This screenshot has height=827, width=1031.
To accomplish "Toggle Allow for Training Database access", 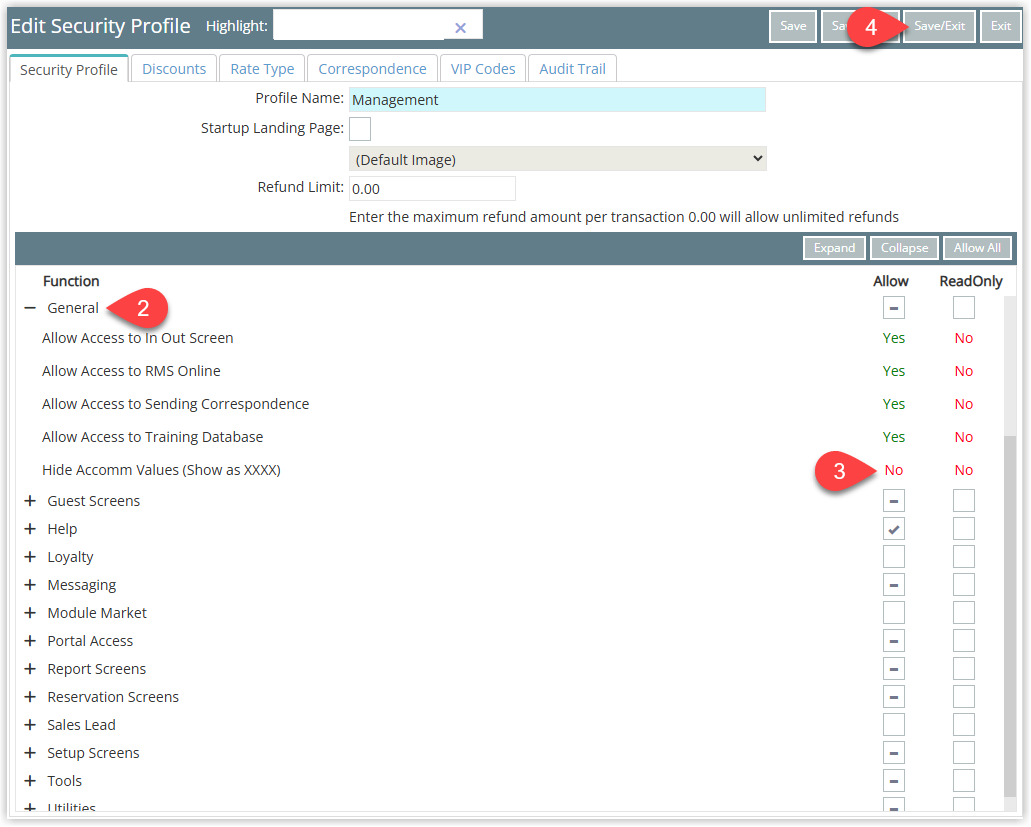I will click(x=894, y=437).
